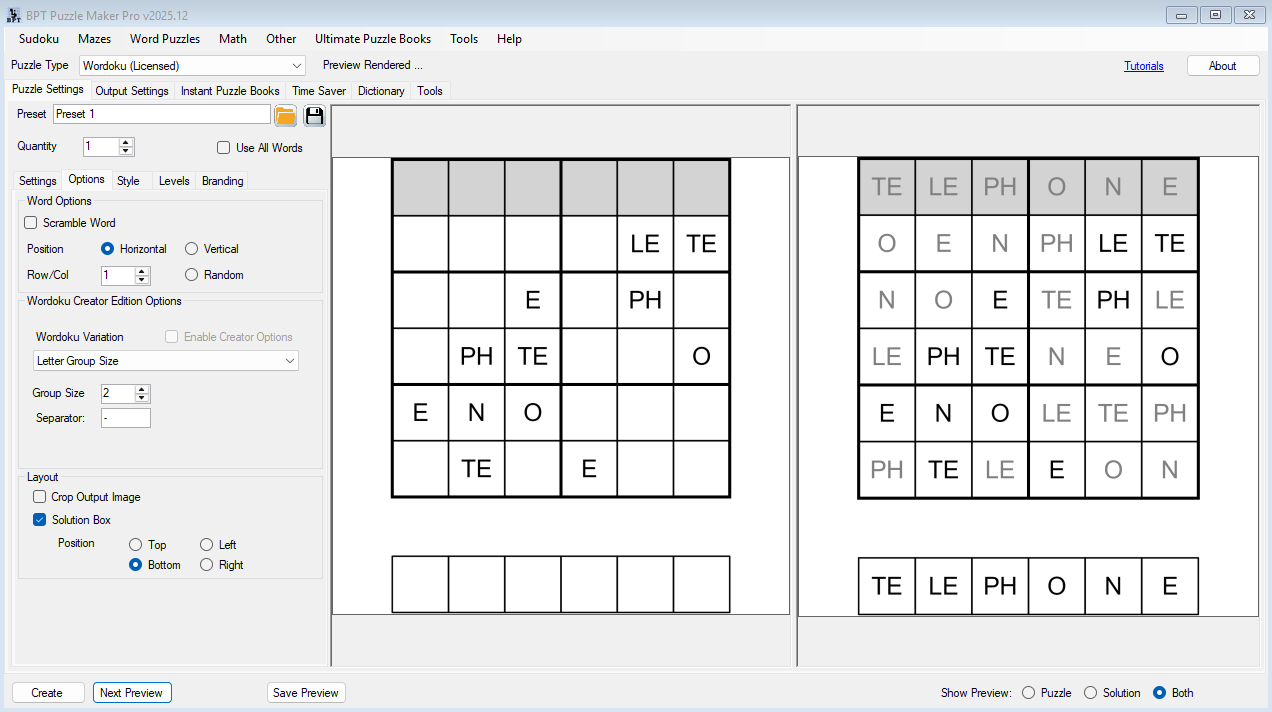
Task: Enable the Scramble Word checkbox
Action: 31,223
